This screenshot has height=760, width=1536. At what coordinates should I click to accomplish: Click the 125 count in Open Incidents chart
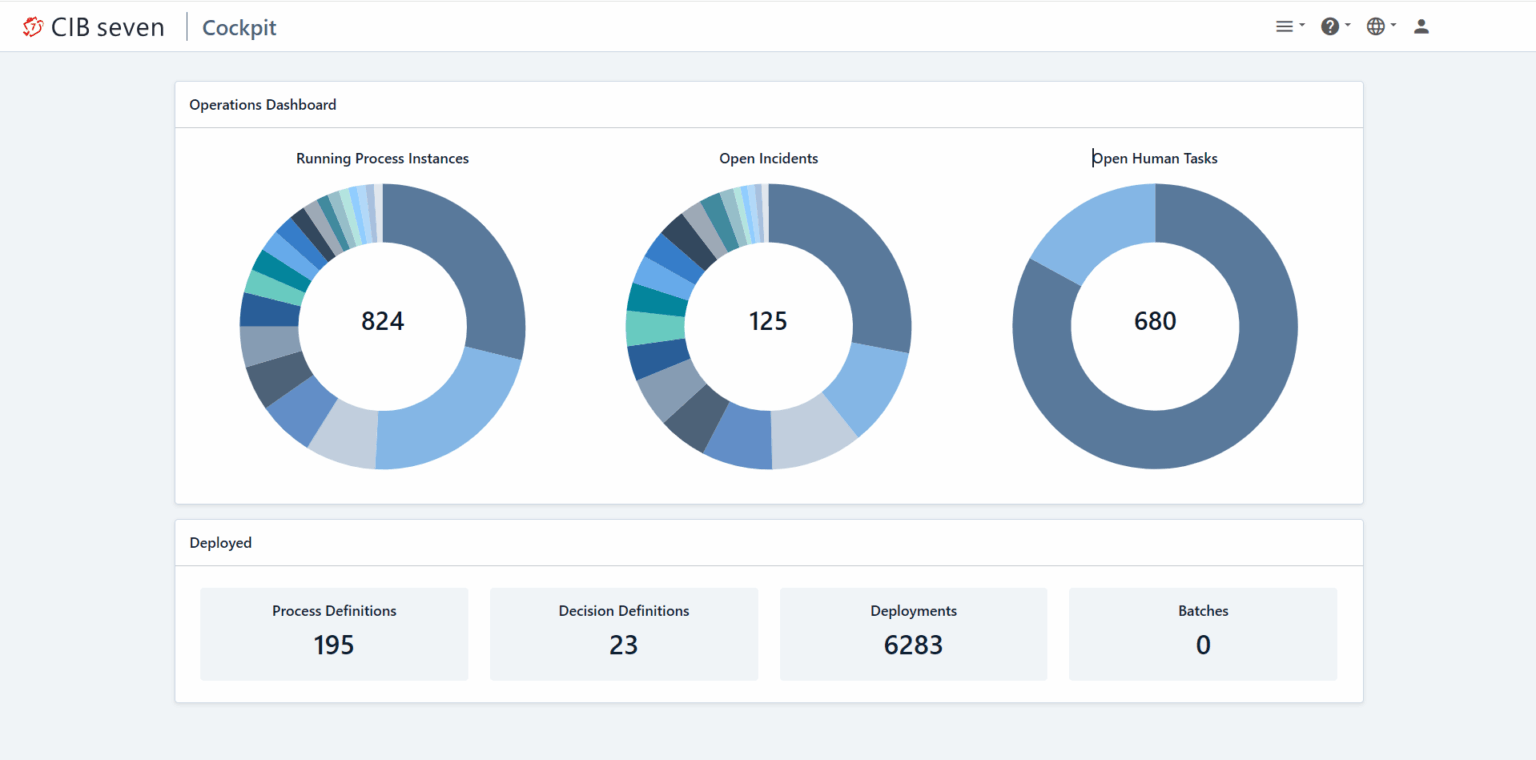tap(768, 321)
